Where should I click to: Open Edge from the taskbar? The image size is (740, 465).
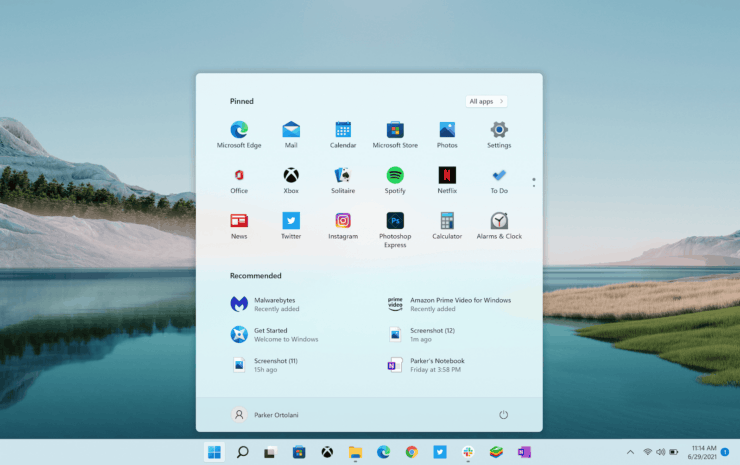(x=383, y=452)
